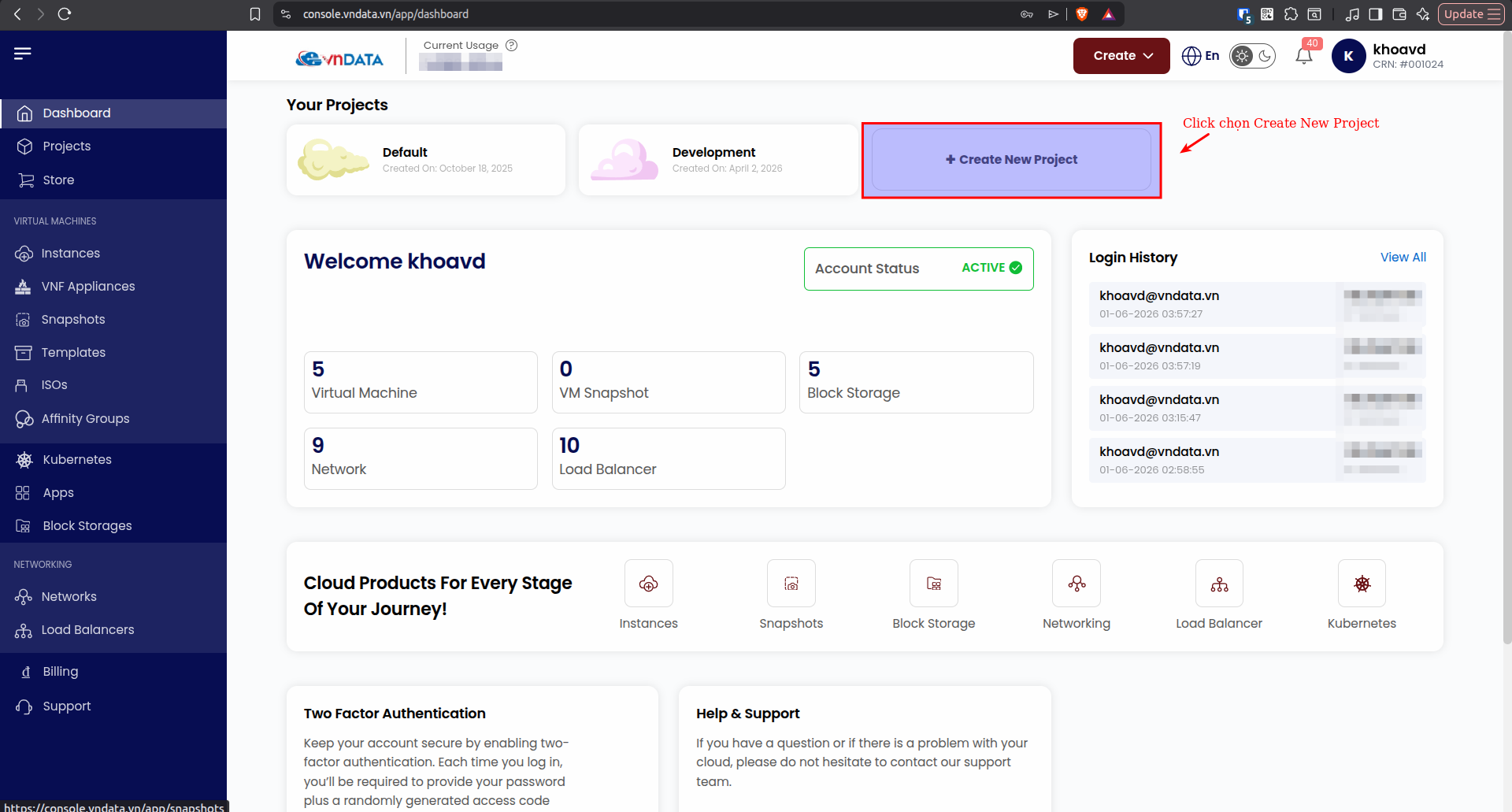
Task: Click the Snapshots cloud product icon
Action: point(791,584)
